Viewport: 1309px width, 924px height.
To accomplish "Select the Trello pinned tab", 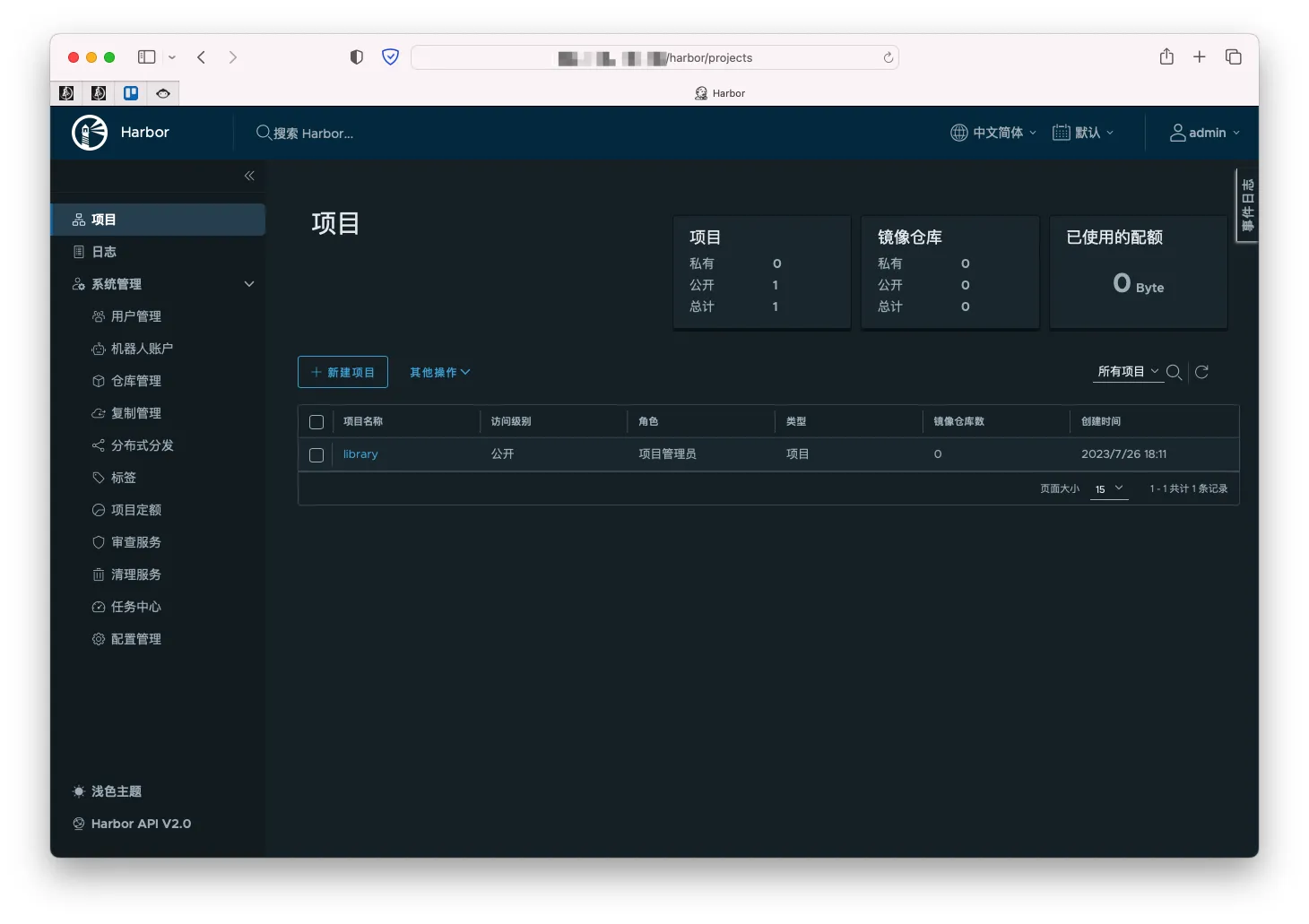I will point(131,93).
